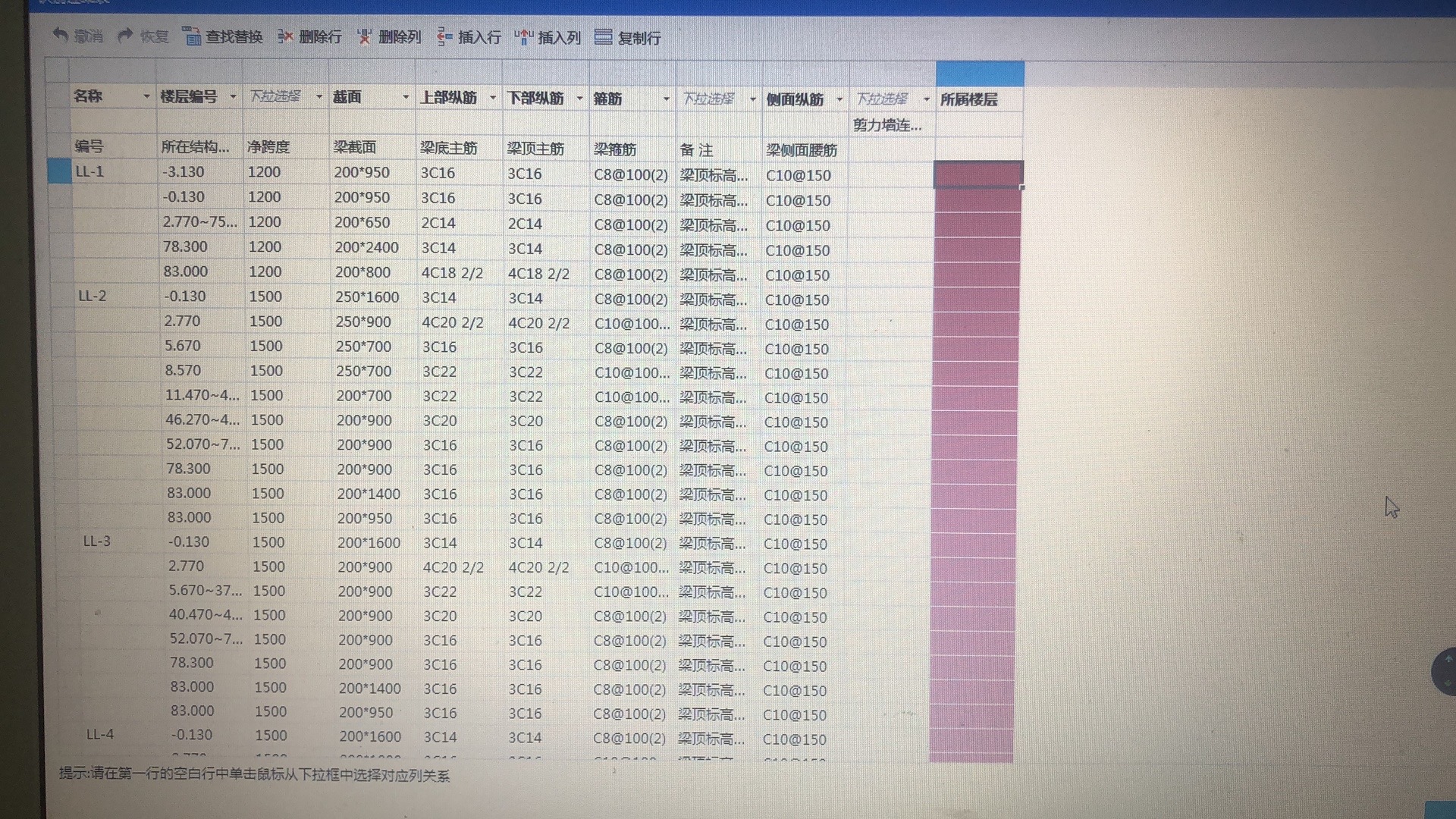Screen dimensions: 1456x819
Task: Click the LL-4 cell
Action: tap(121, 734)
